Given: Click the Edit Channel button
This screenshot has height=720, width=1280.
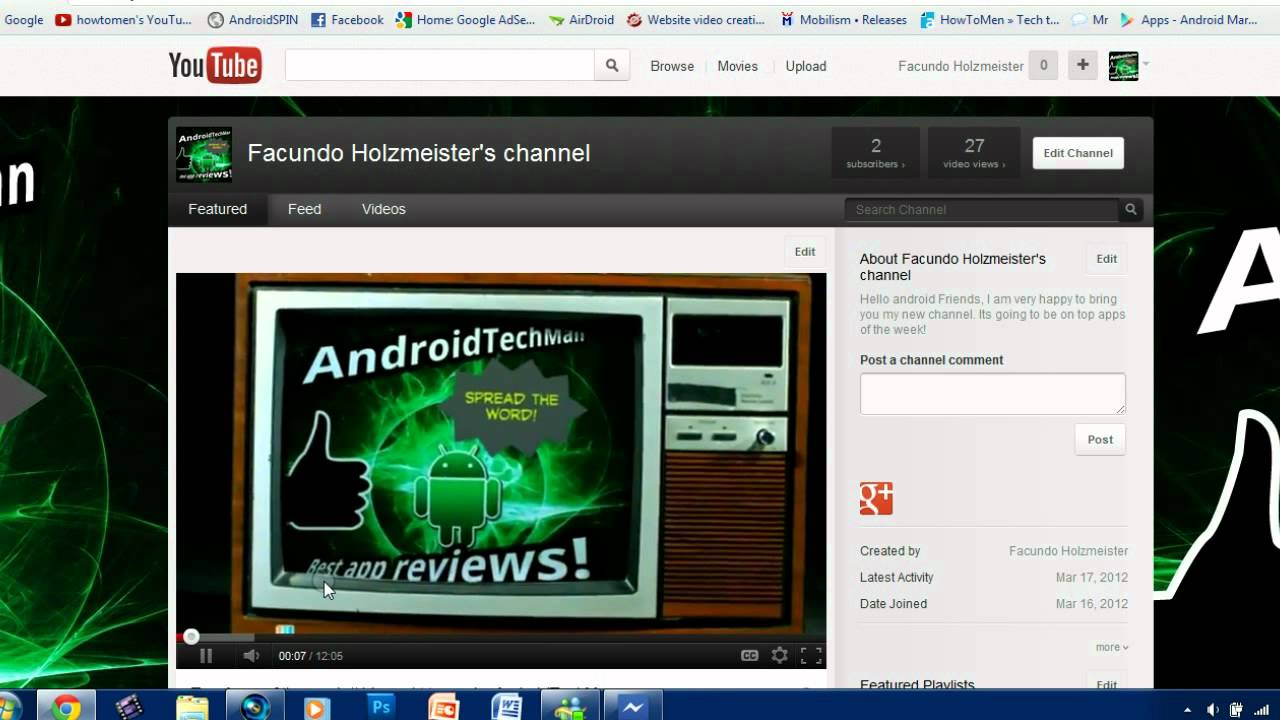Looking at the screenshot, I should 1078,153.
